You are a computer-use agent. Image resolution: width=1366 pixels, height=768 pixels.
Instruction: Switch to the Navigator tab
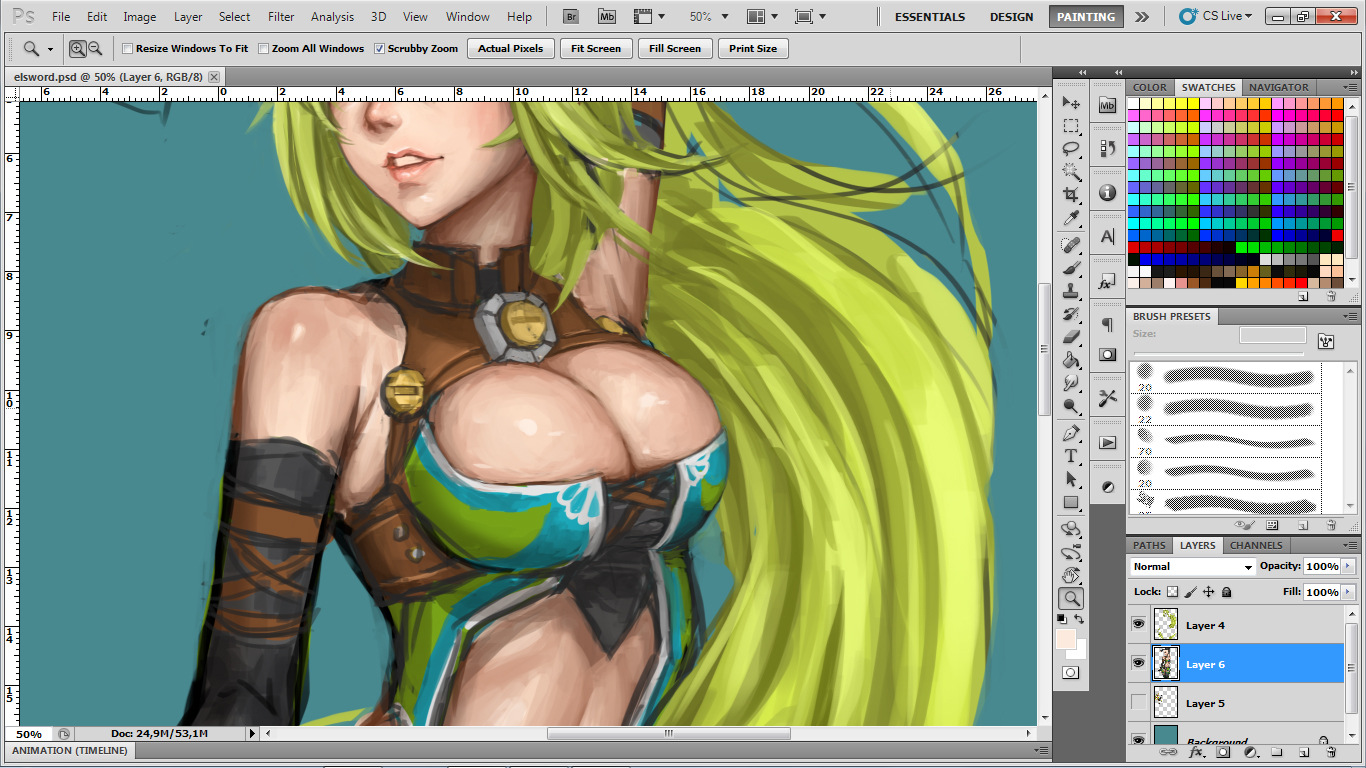pos(1278,88)
